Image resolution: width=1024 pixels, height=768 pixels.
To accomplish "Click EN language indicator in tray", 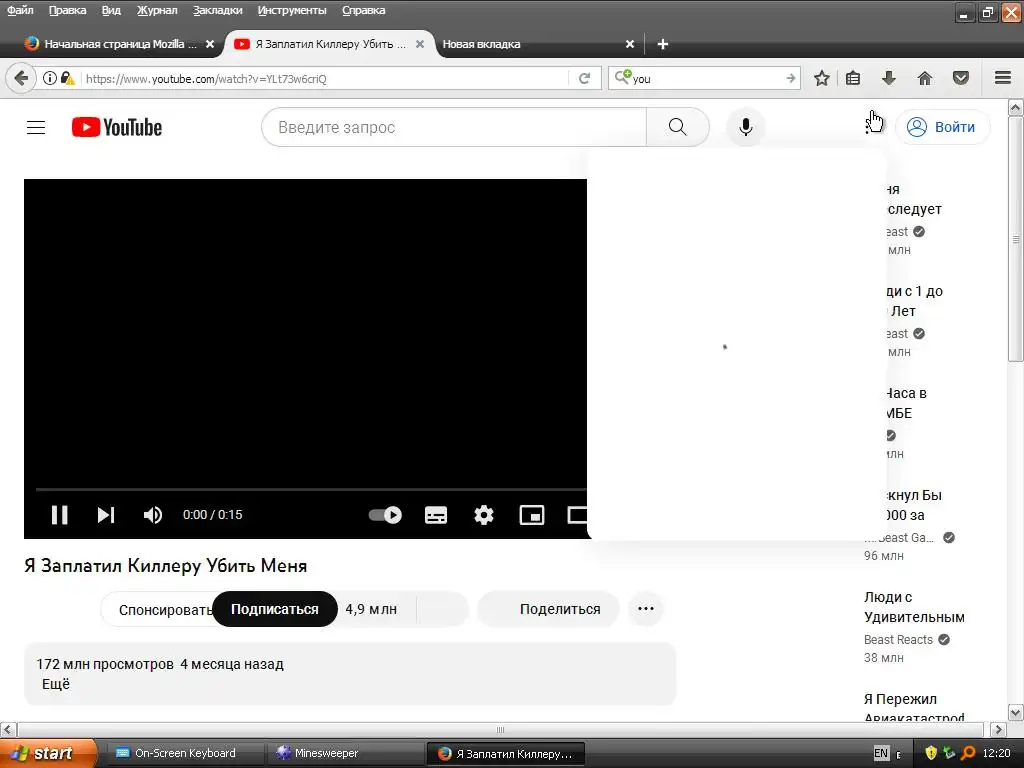I will point(881,753).
